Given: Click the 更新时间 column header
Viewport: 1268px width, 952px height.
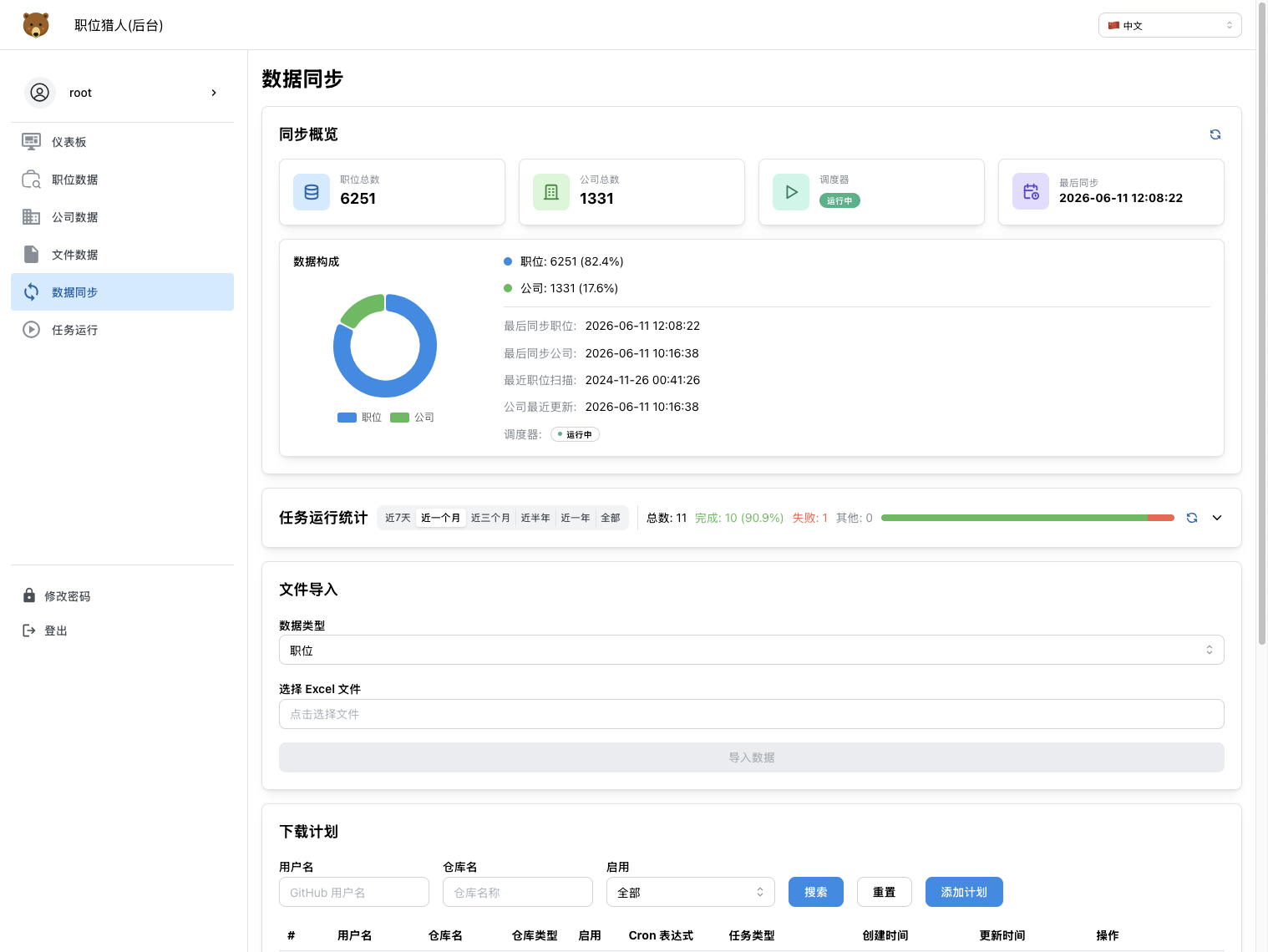Looking at the screenshot, I should (1002, 935).
